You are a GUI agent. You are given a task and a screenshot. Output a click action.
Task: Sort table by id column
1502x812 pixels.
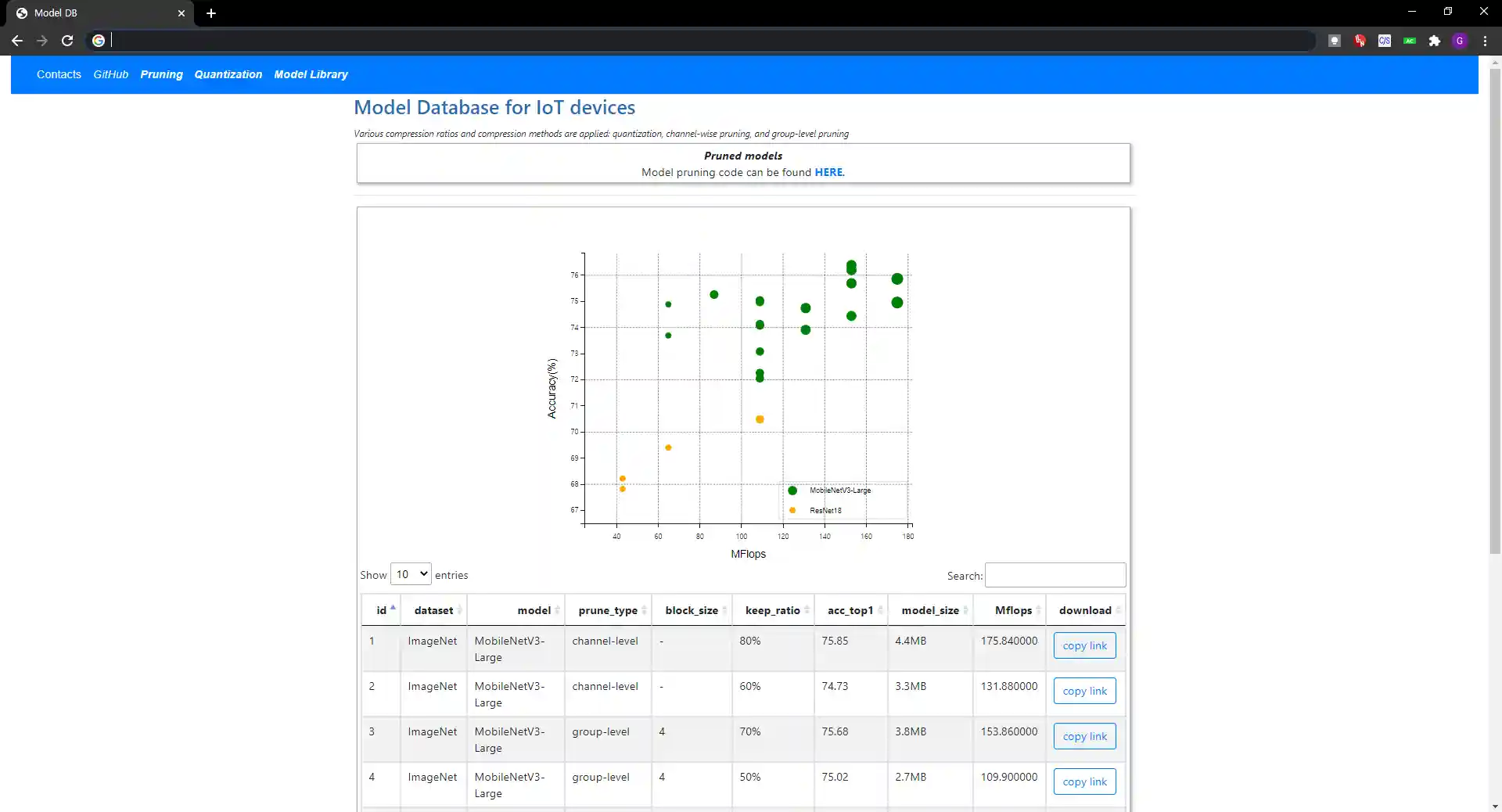(x=382, y=610)
